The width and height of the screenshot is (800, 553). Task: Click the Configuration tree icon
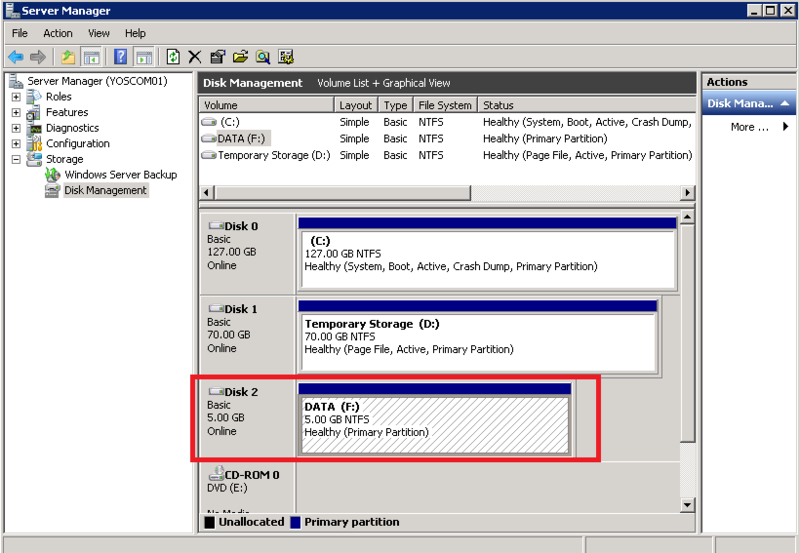[x=35, y=144]
